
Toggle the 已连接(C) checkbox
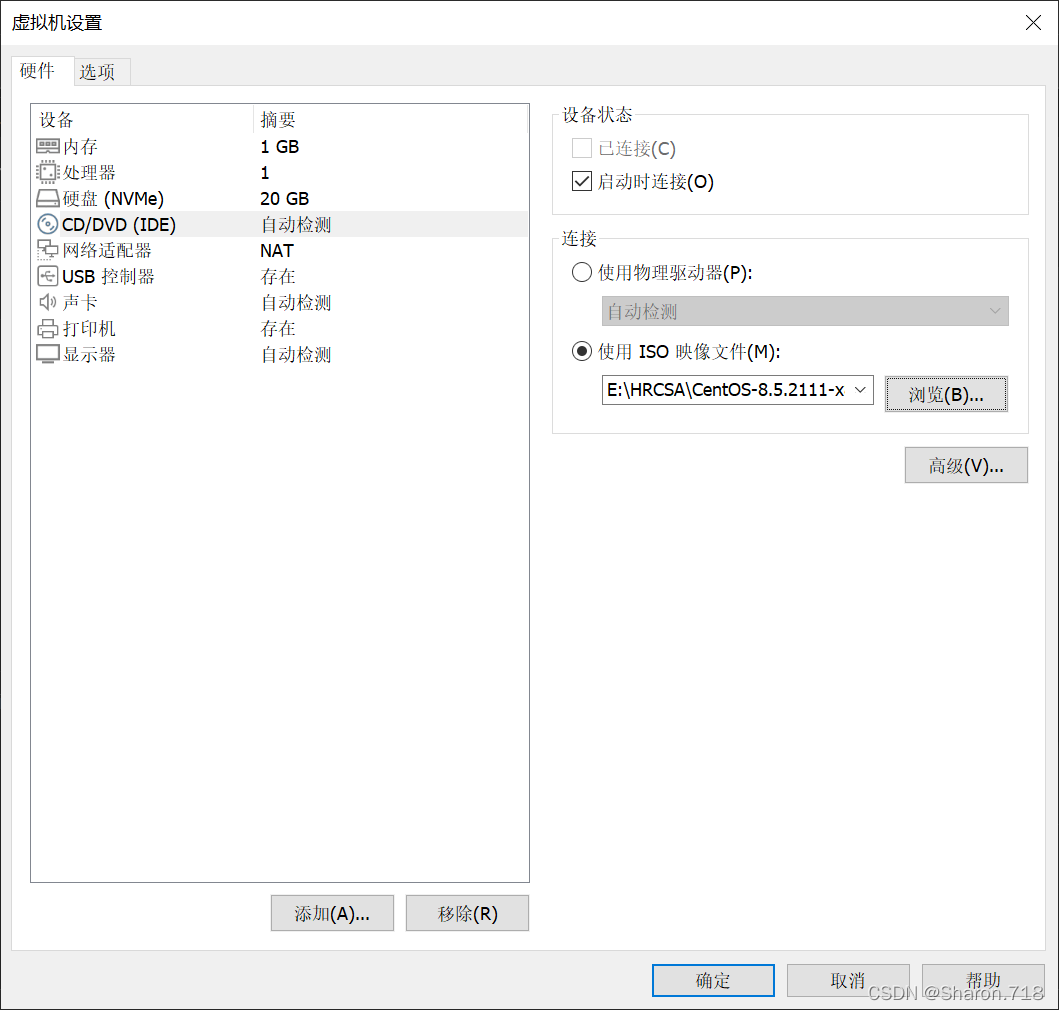pos(582,148)
